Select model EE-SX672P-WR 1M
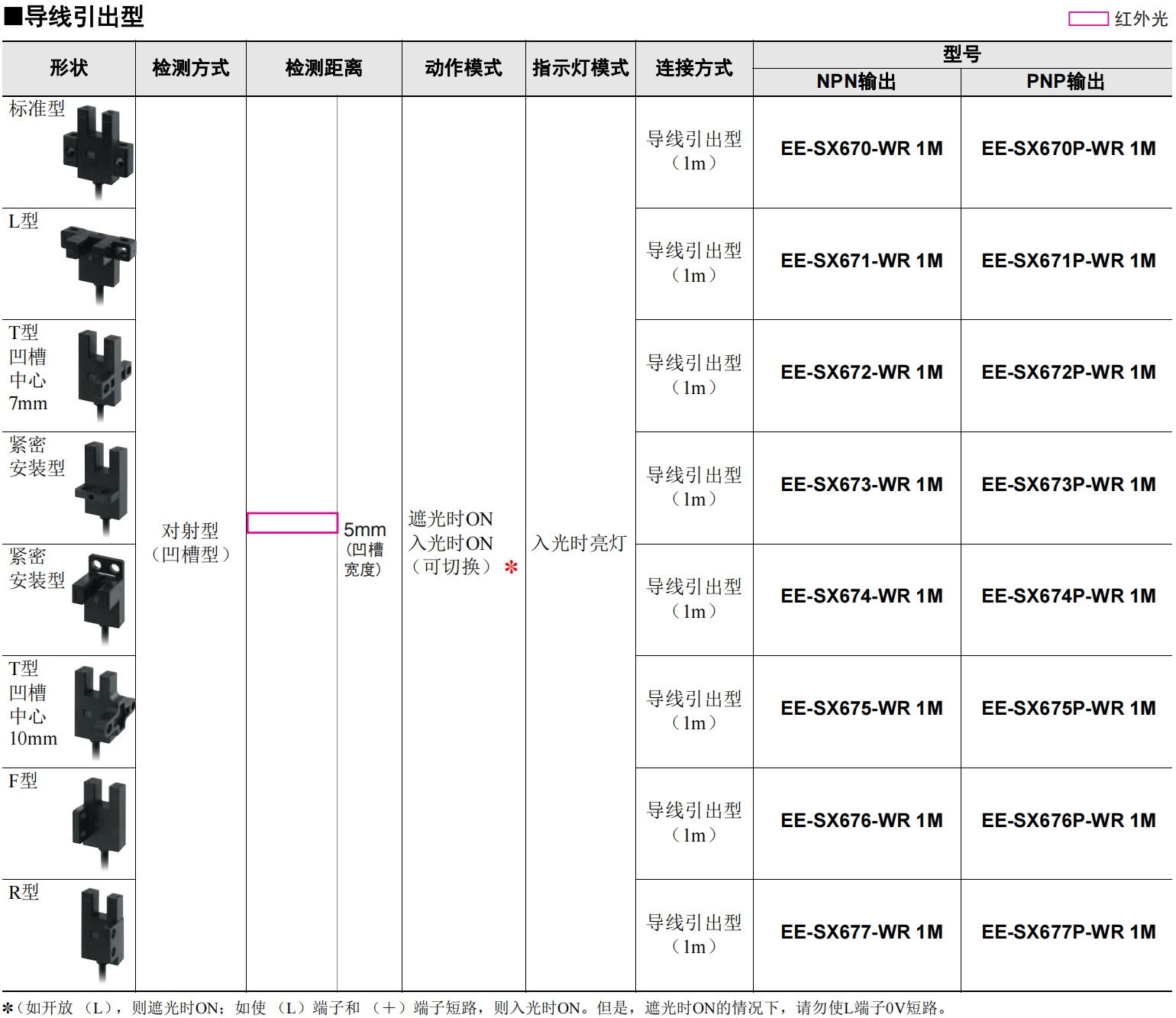Viewport: 1176px width, 1018px height. 1069,372
